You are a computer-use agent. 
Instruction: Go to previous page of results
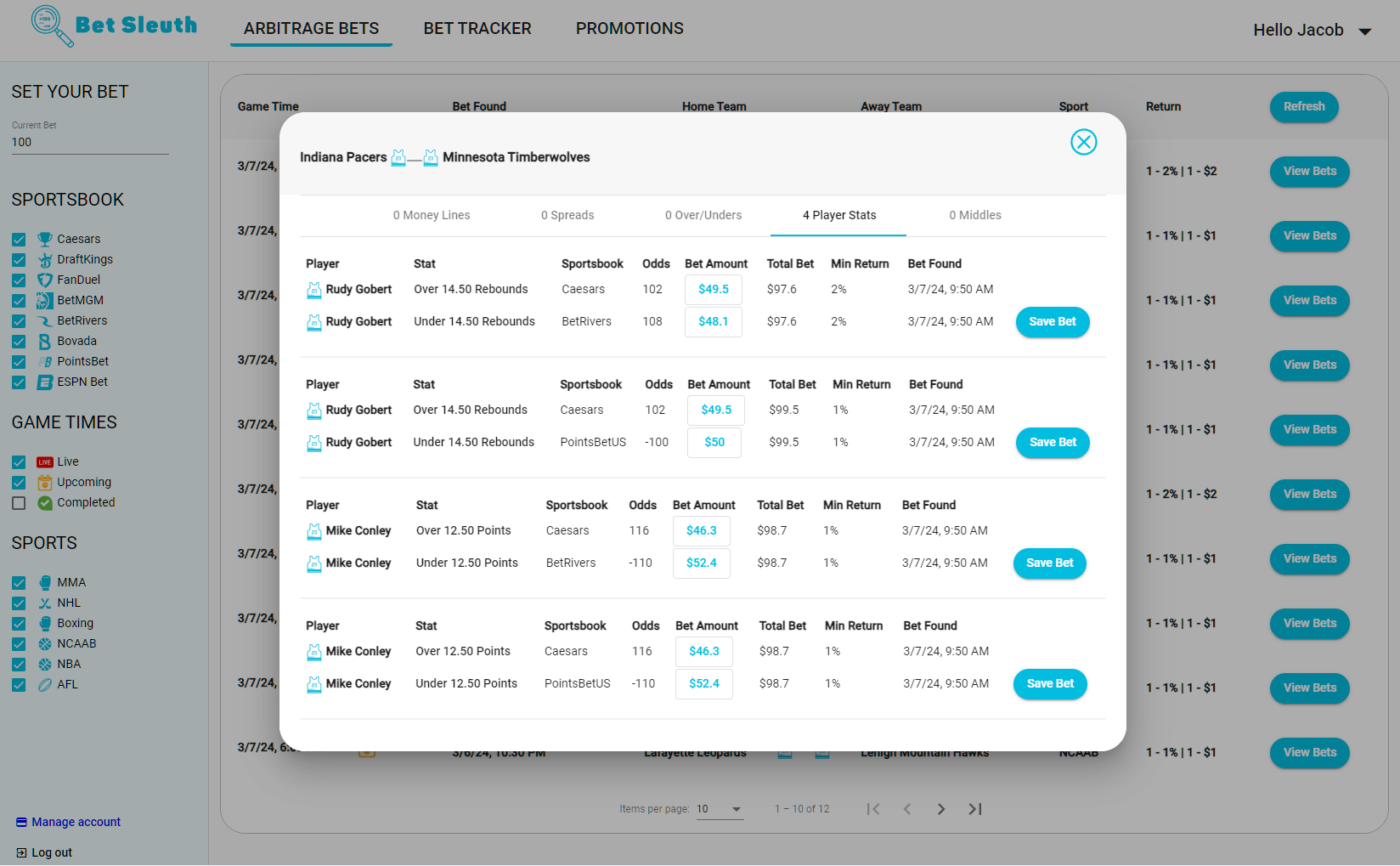coord(907,809)
